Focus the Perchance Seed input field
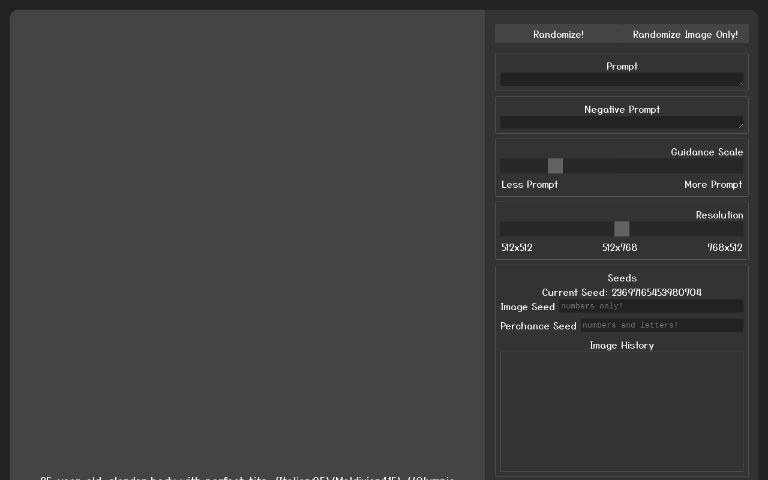Image resolution: width=768 pixels, height=480 pixels. point(660,325)
